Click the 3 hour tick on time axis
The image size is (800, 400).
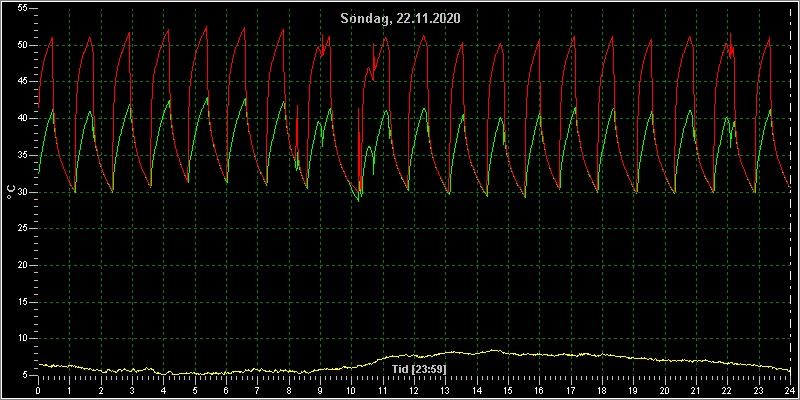(132, 389)
